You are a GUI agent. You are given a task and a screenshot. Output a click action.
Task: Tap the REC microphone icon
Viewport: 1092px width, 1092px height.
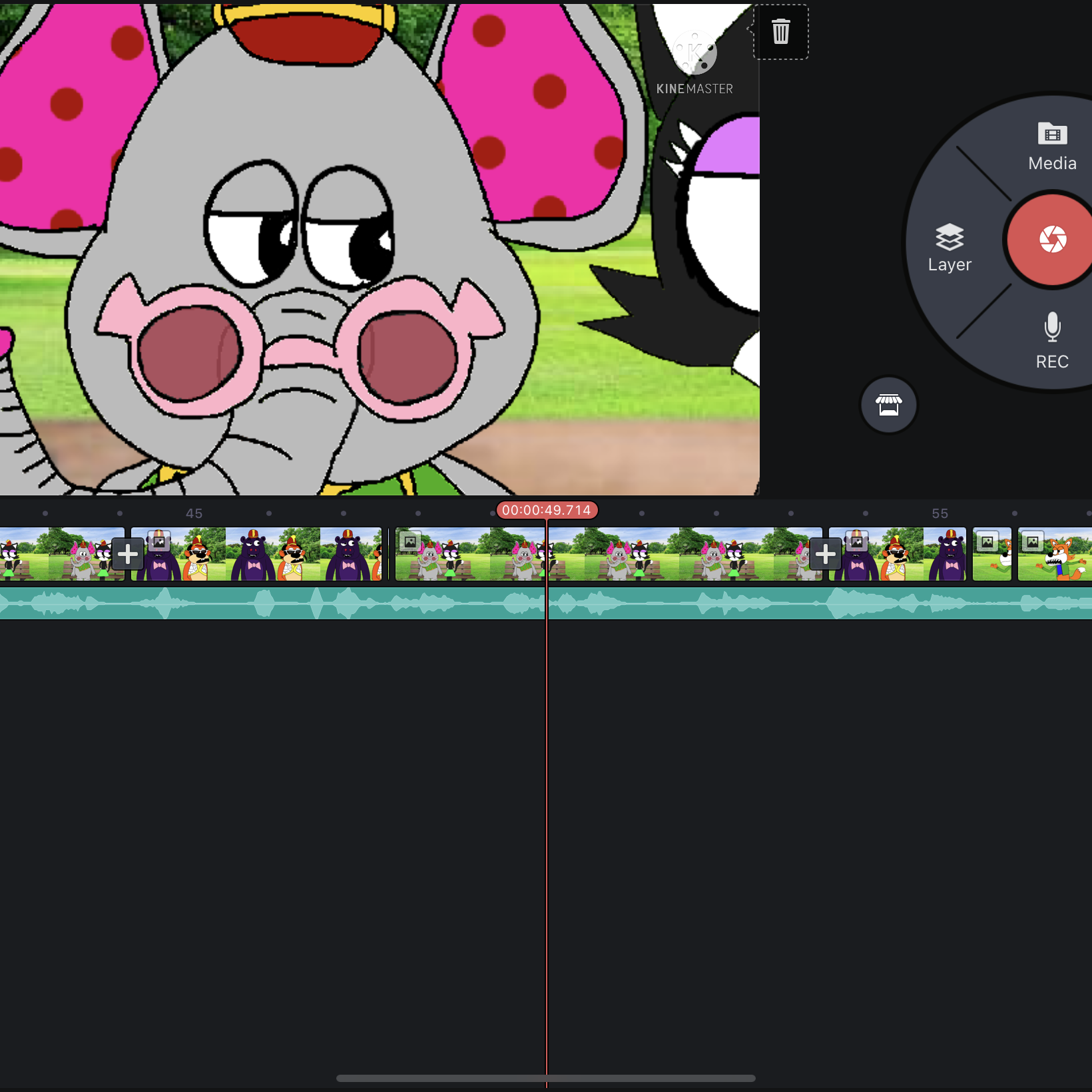(x=1051, y=340)
